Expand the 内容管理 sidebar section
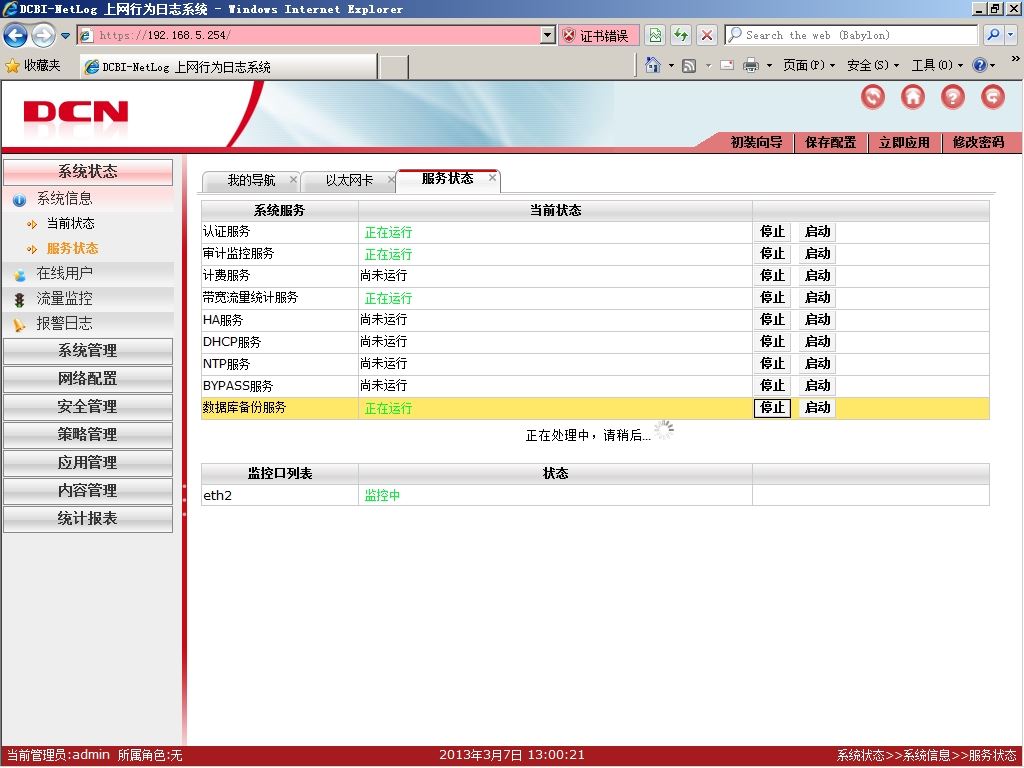The height and width of the screenshot is (768, 1024). (88, 491)
